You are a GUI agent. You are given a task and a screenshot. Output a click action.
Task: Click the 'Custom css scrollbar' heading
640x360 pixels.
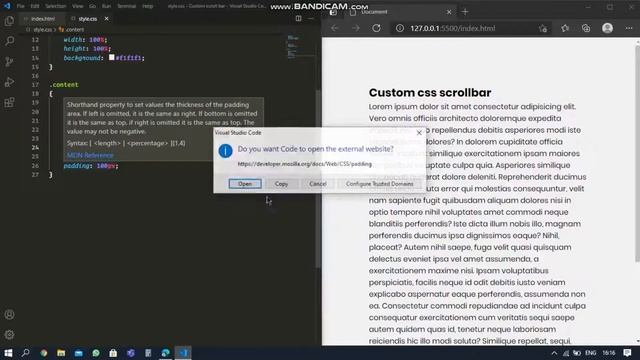click(430, 93)
